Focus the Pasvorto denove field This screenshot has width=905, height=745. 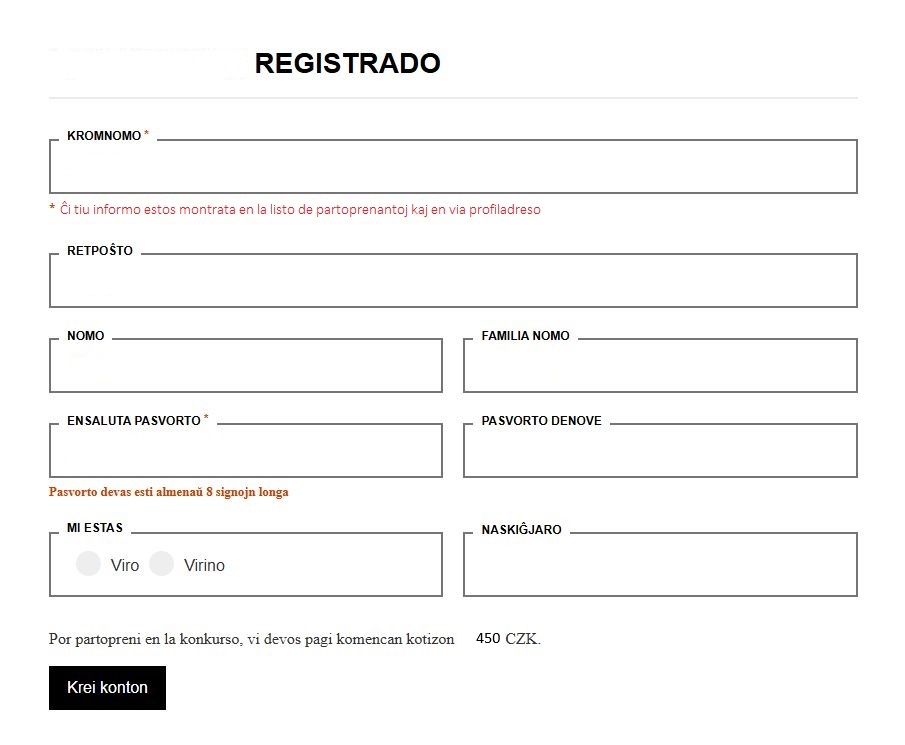point(660,451)
